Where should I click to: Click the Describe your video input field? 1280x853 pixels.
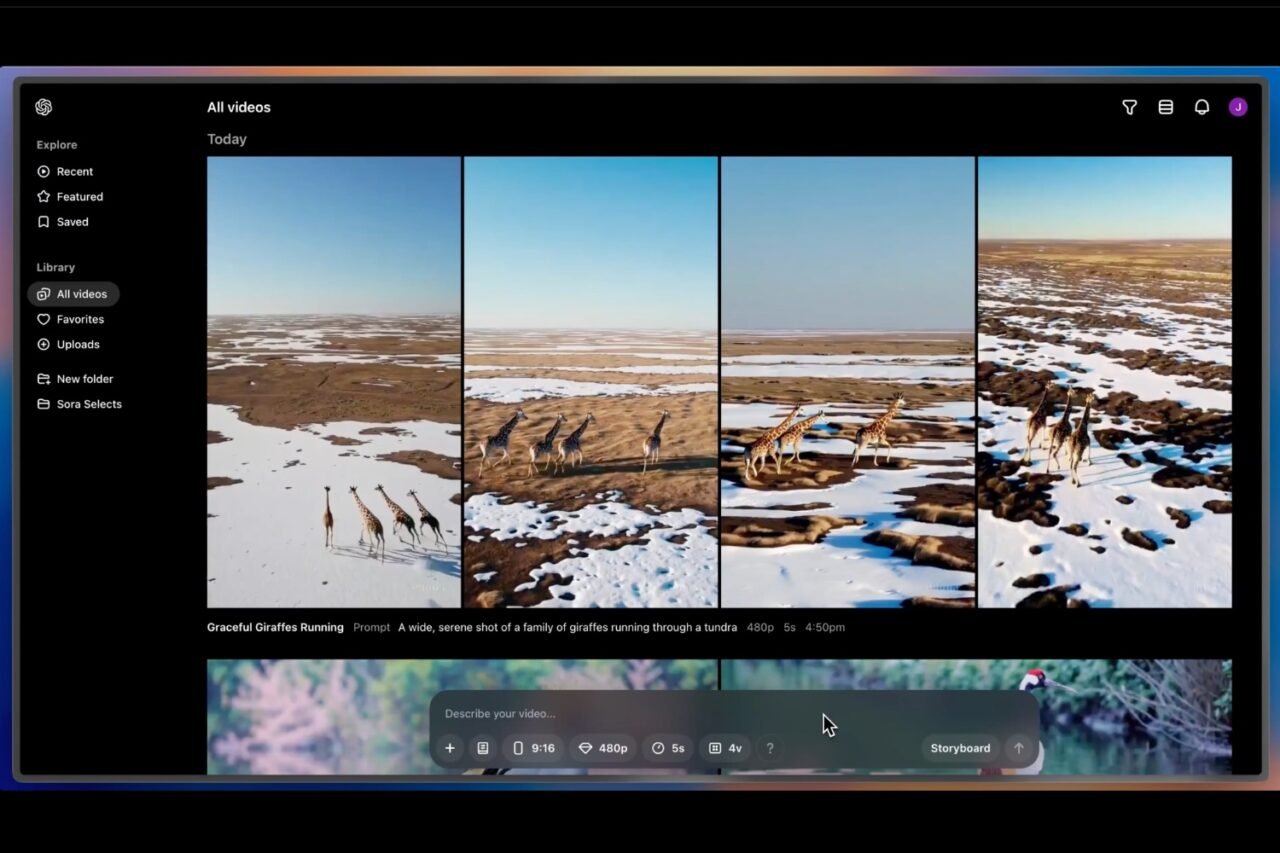(735, 713)
